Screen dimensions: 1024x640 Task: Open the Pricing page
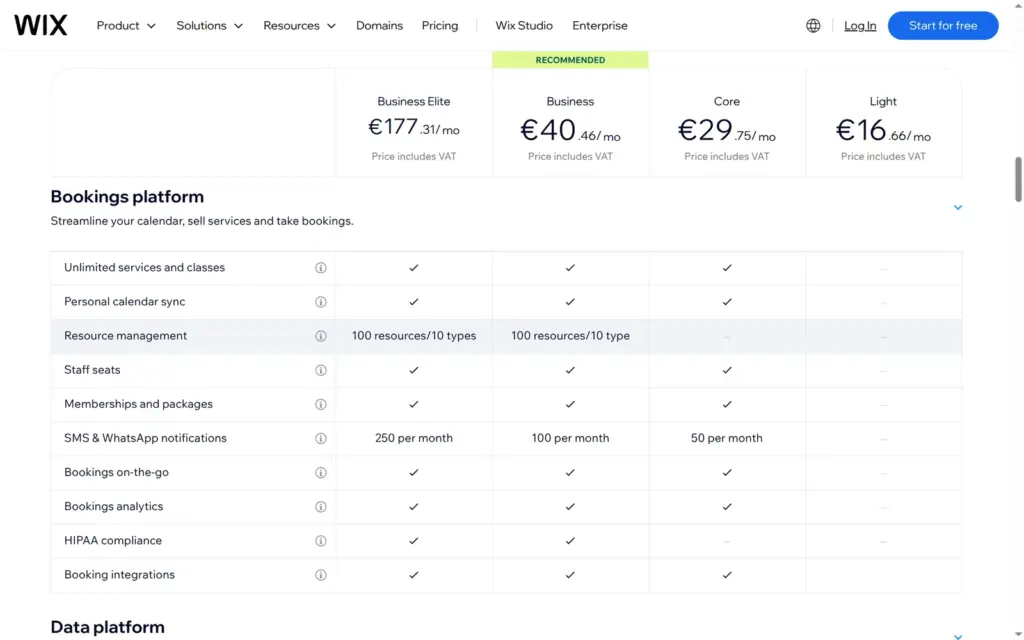(440, 25)
